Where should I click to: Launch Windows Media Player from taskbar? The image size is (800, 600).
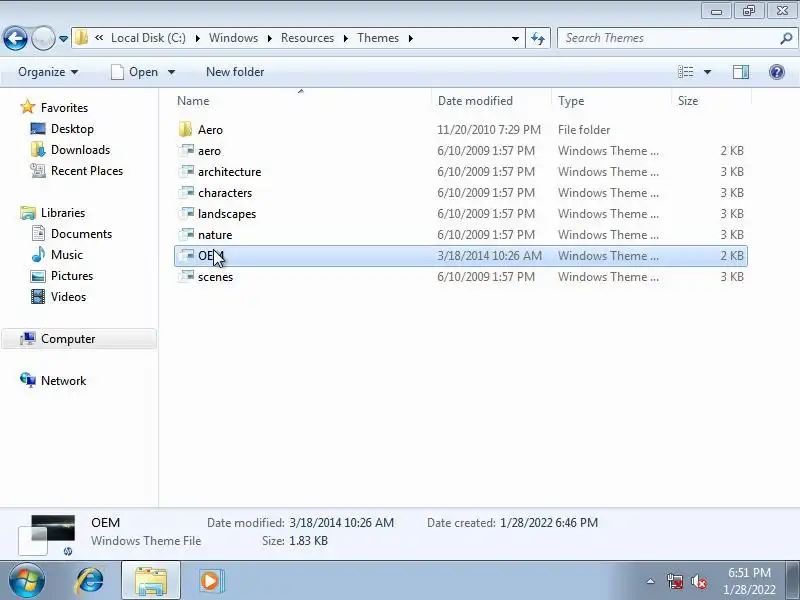pos(210,581)
